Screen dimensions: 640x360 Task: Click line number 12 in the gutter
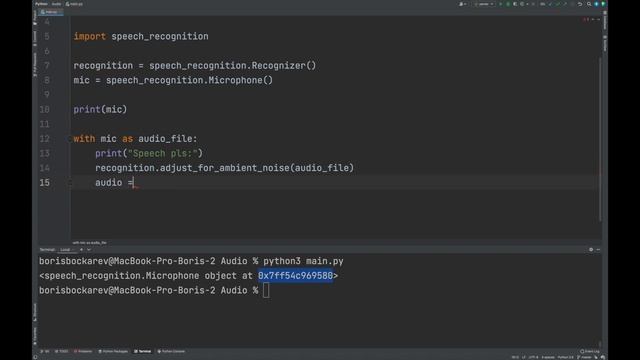(45, 139)
